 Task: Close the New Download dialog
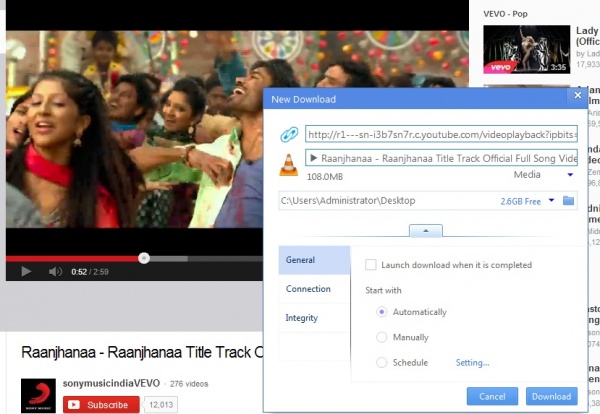(x=578, y=95)
